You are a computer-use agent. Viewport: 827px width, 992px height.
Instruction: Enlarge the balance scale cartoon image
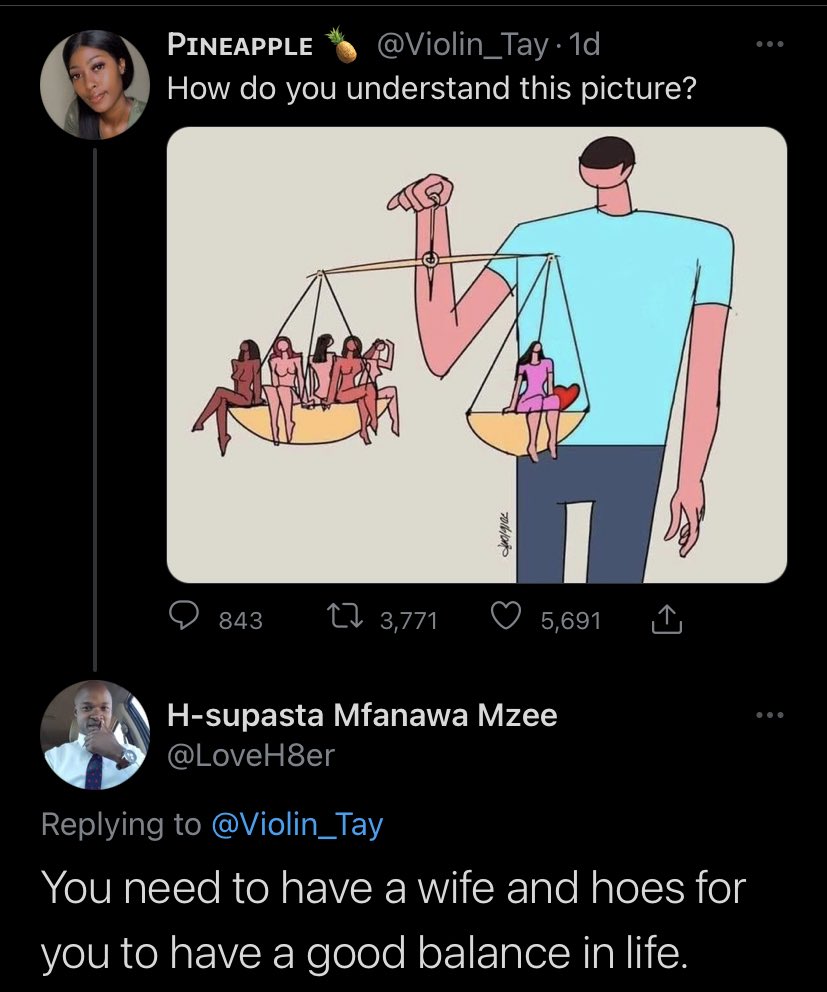click(476, 355)
